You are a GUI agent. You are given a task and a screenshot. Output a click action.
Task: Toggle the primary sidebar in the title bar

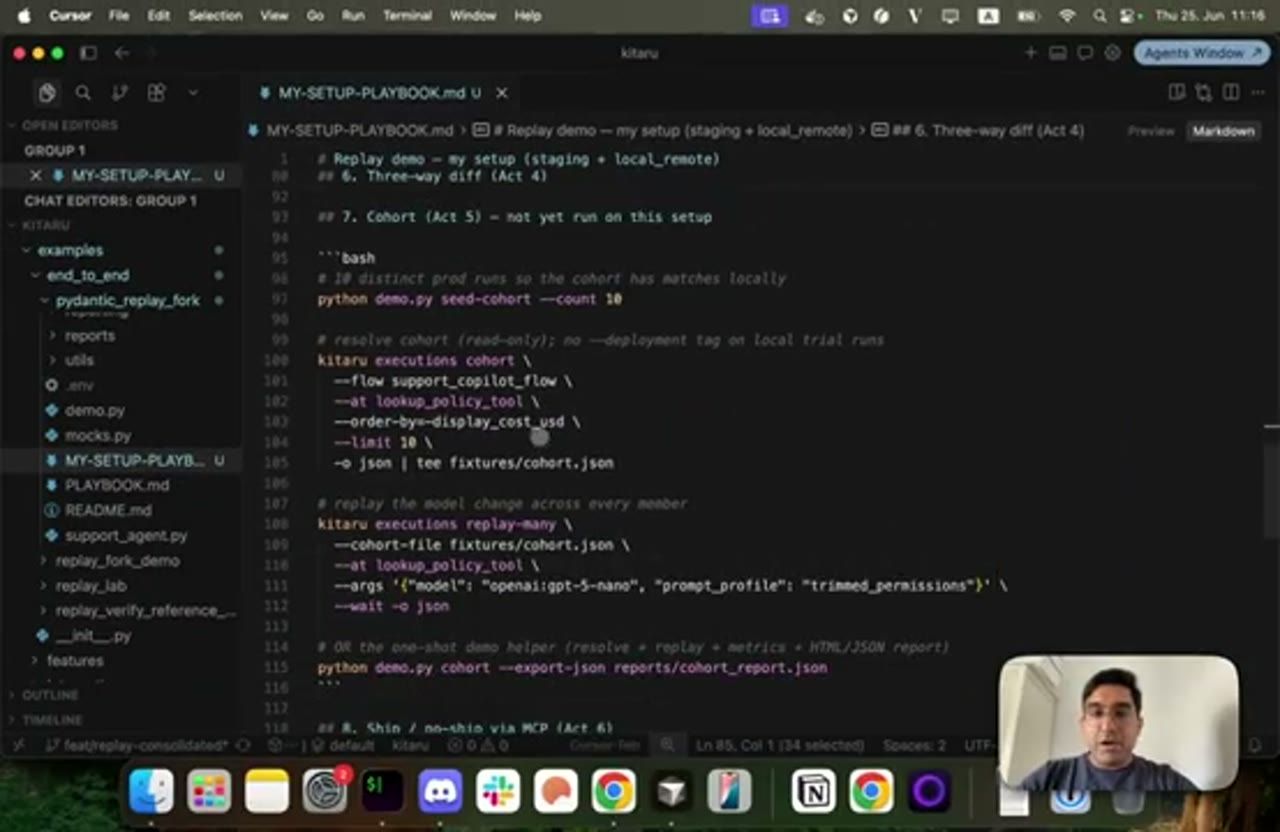point(88,53)
